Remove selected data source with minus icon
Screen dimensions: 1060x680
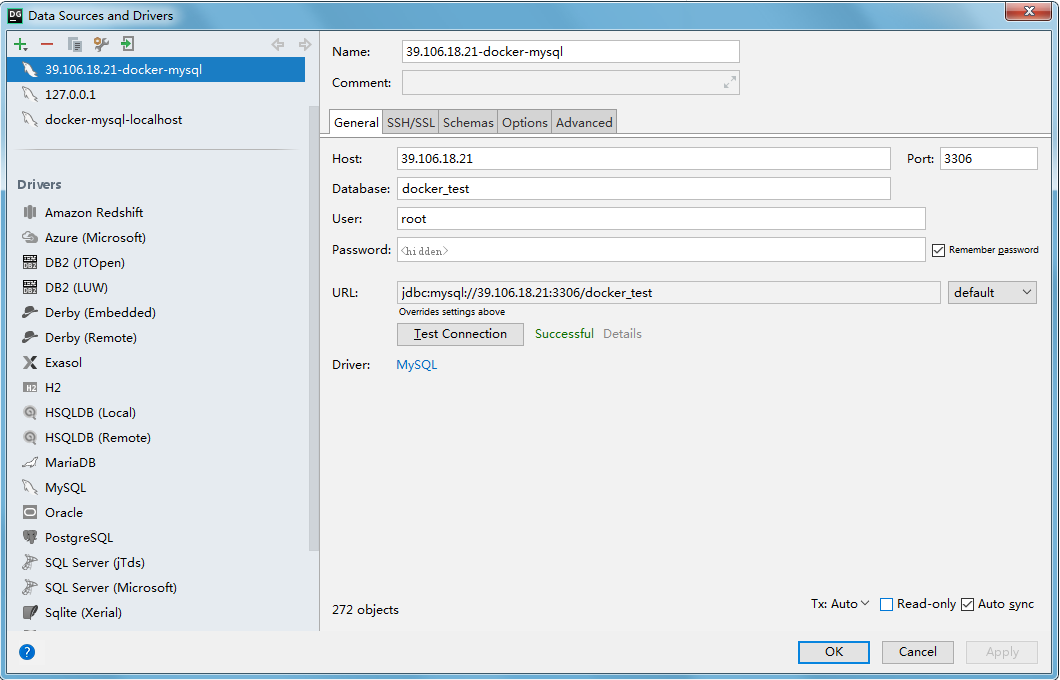pyautogui.click(x=47, y=45)
